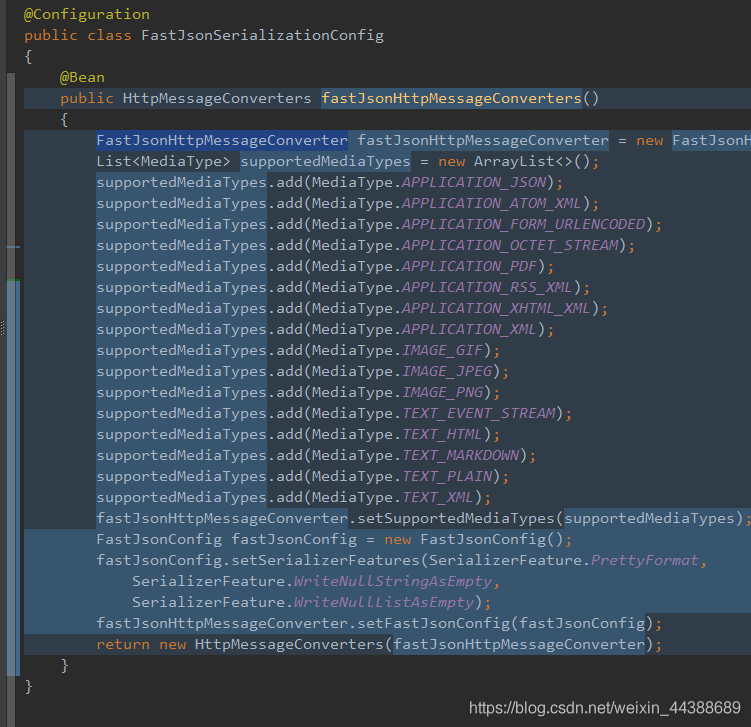Click the return keyword
The height and width of the screenshot is (727, 751).
[x=123, y=645]
